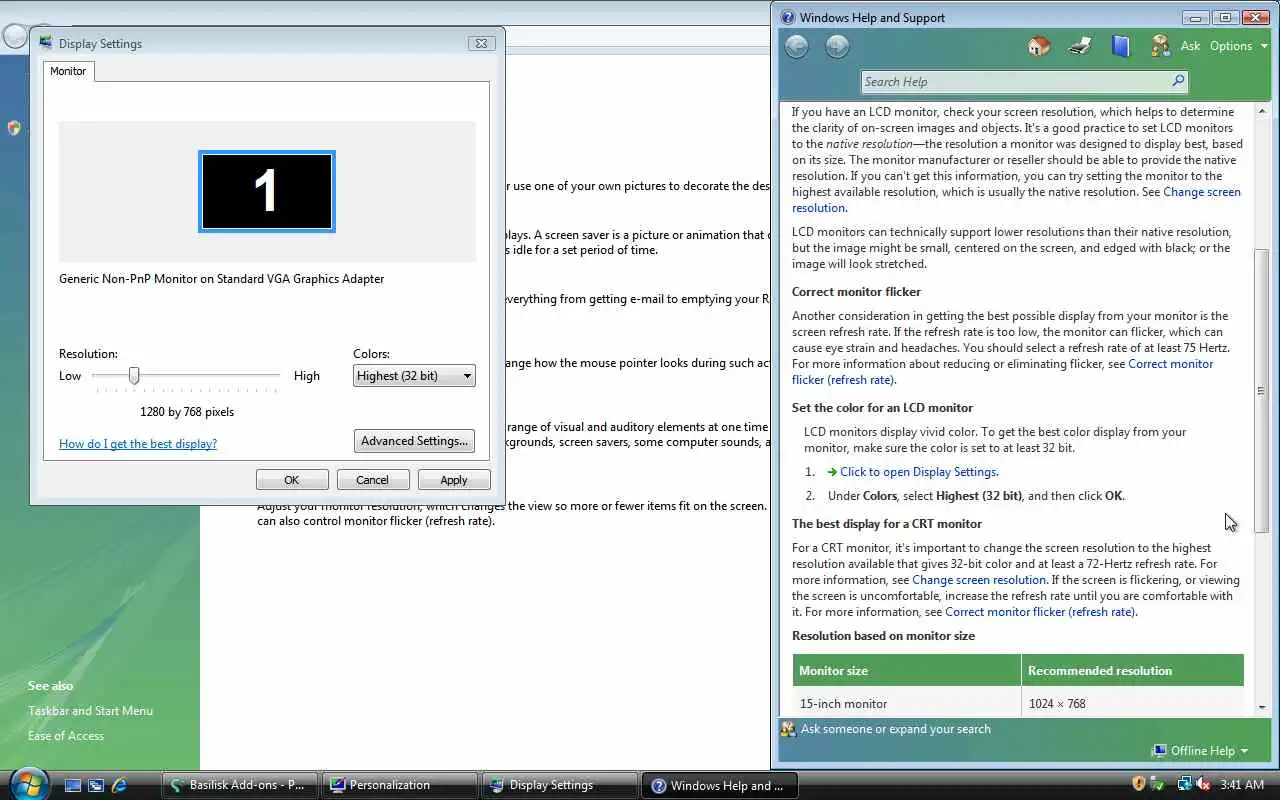Open Change screen resolution link in CRT section

tap(979, 580)
